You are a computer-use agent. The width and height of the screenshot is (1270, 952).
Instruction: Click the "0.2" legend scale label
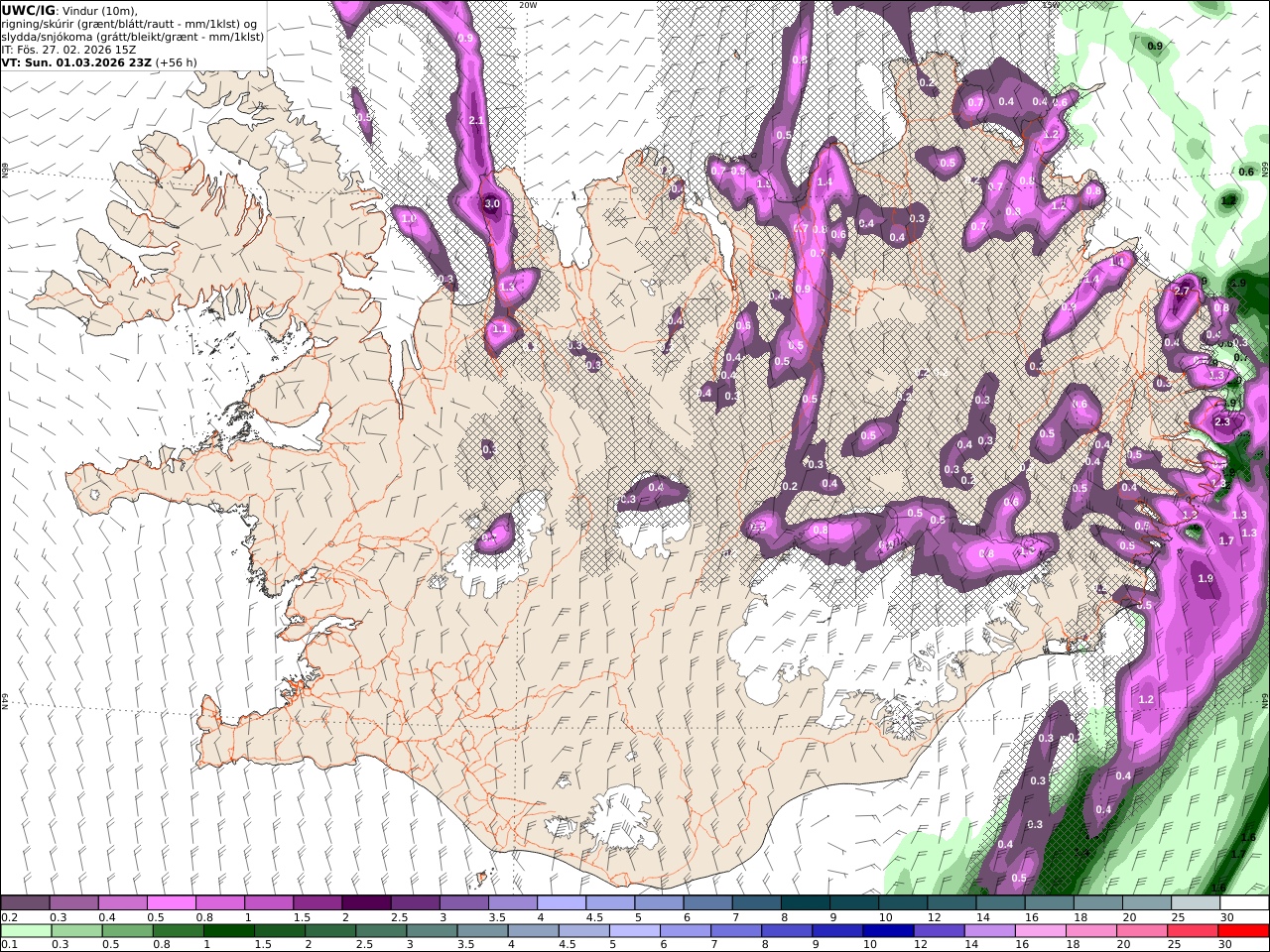point(10,917)
